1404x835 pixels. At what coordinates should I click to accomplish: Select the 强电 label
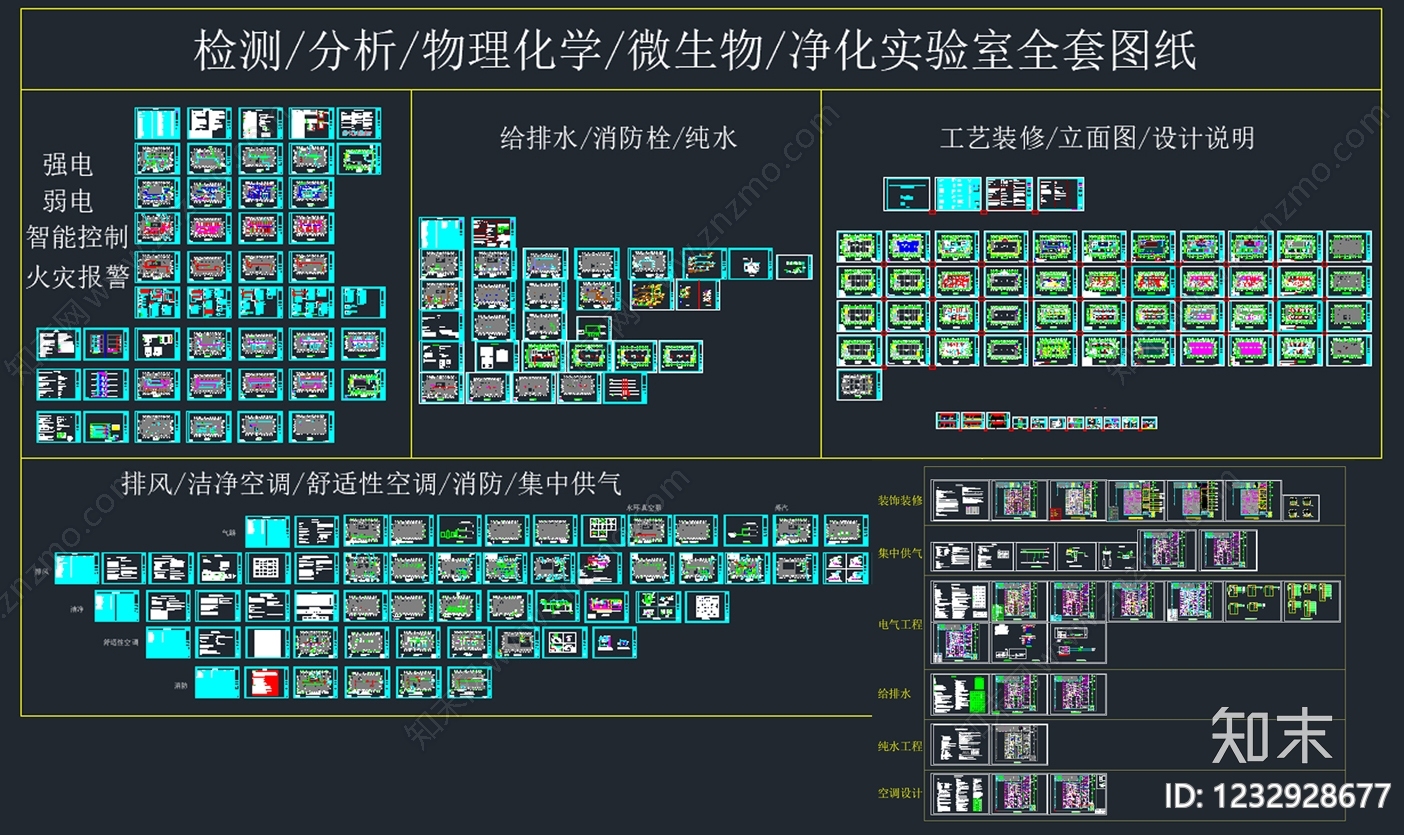pyautogui.click(x=68, y=163)
